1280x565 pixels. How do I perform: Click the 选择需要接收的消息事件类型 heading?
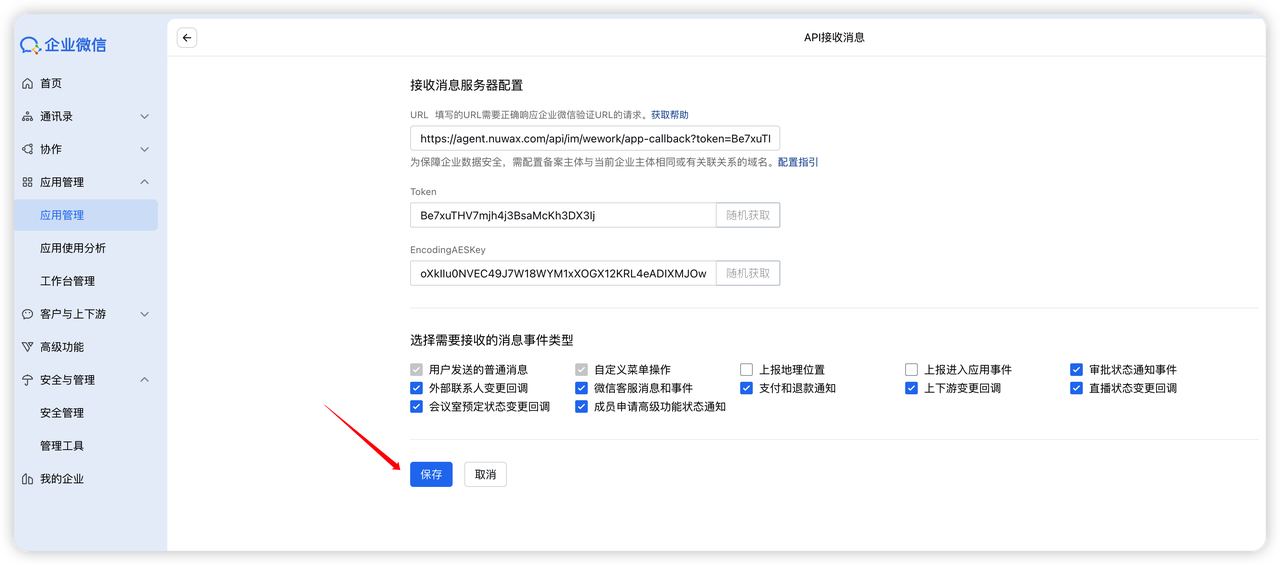point(492,341)
